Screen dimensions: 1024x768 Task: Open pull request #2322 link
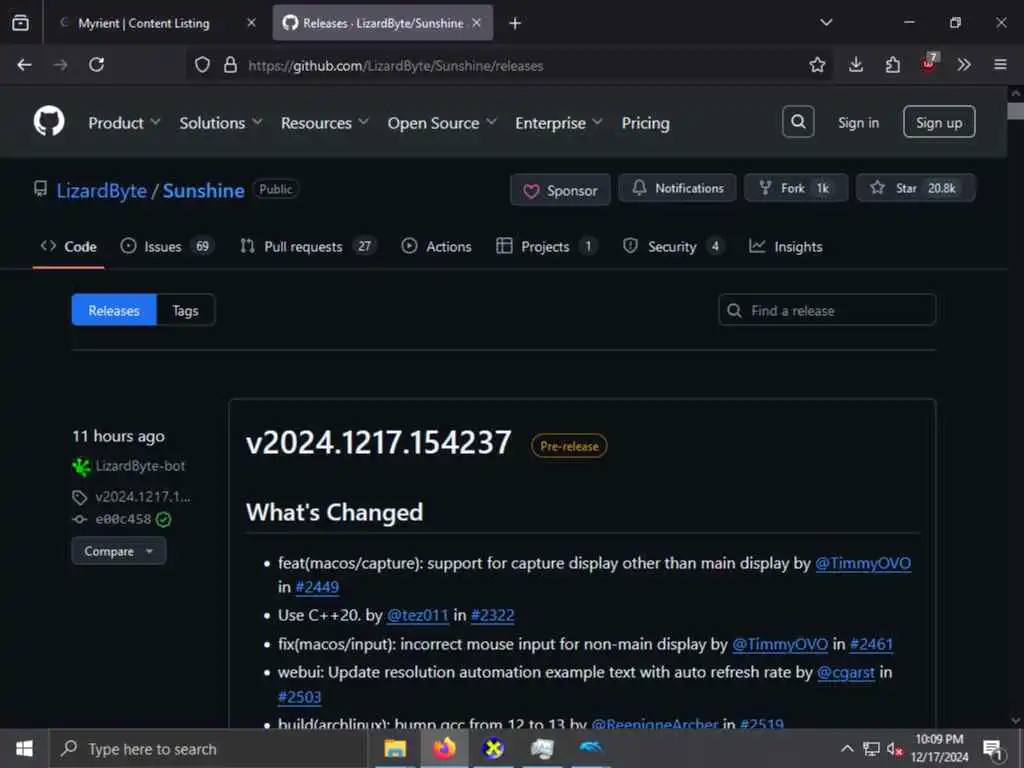coord(492,615)
